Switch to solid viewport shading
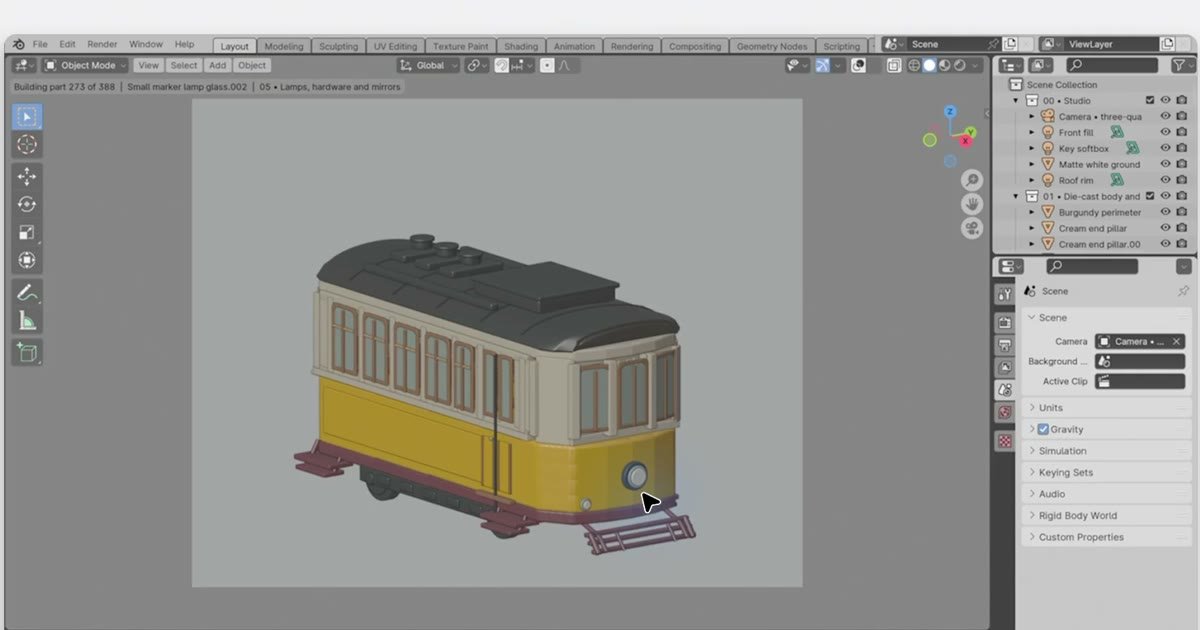Screen dimensions: 1200x630 929,65
